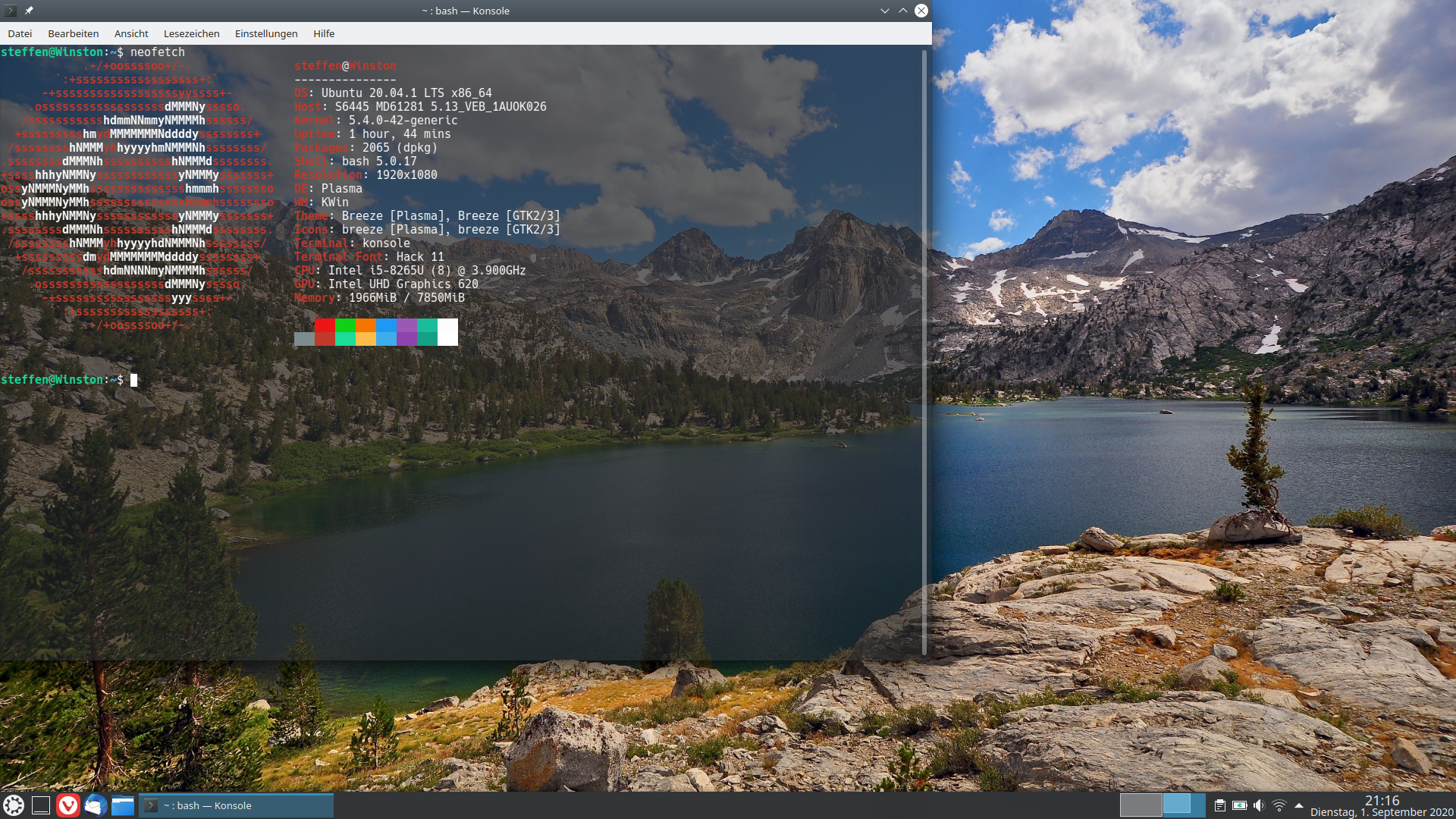
Task: Open the Wi-Fi network tray icon
Action: (1279, 806)
